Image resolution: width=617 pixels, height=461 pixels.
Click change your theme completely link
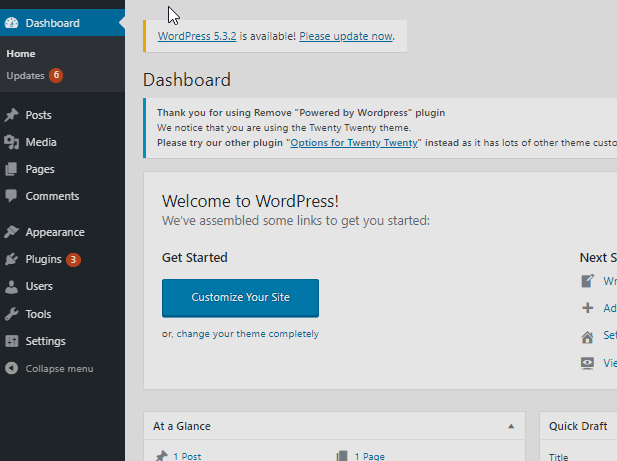(x=248, y=334)
